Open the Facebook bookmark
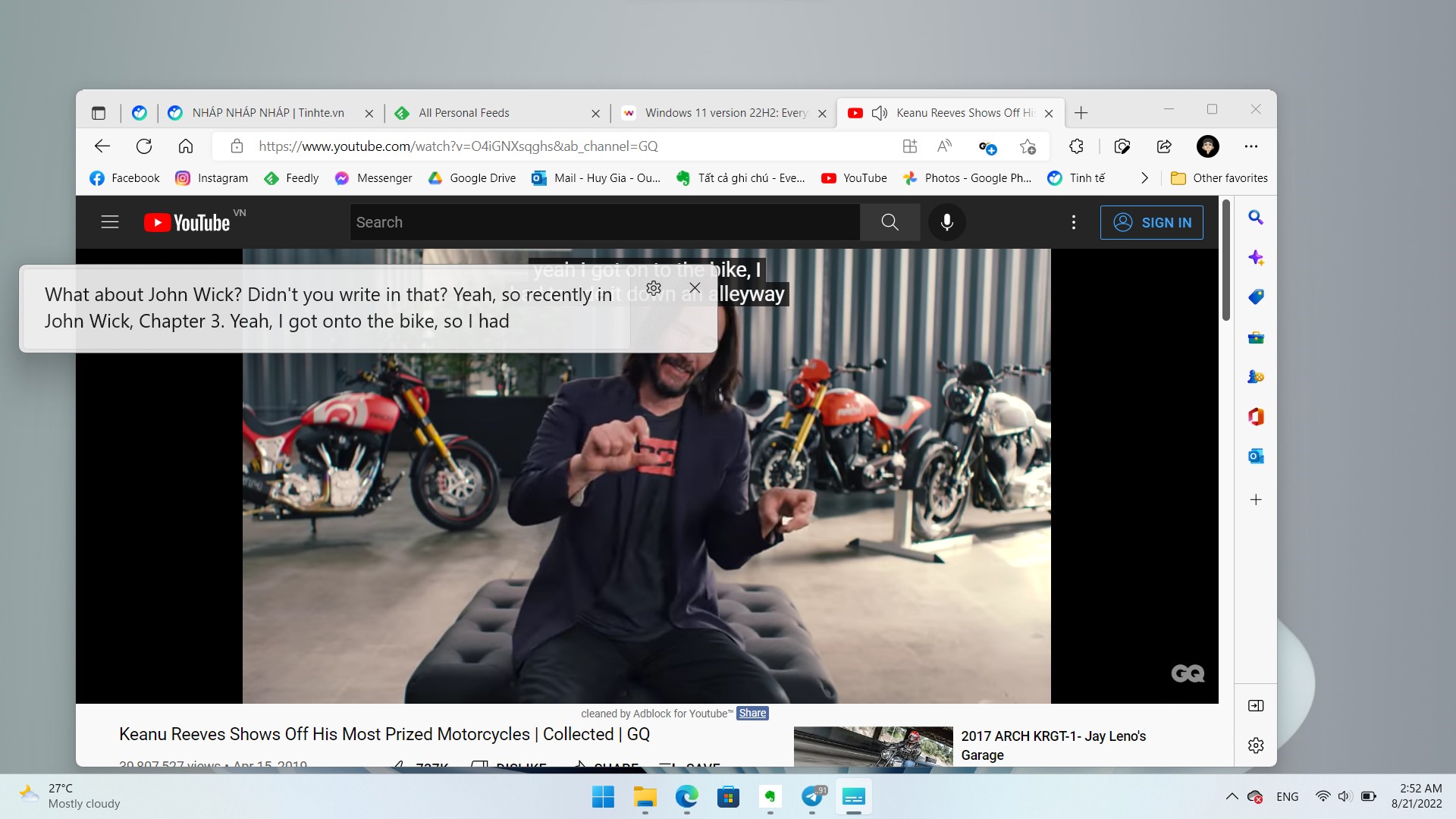 124,178
